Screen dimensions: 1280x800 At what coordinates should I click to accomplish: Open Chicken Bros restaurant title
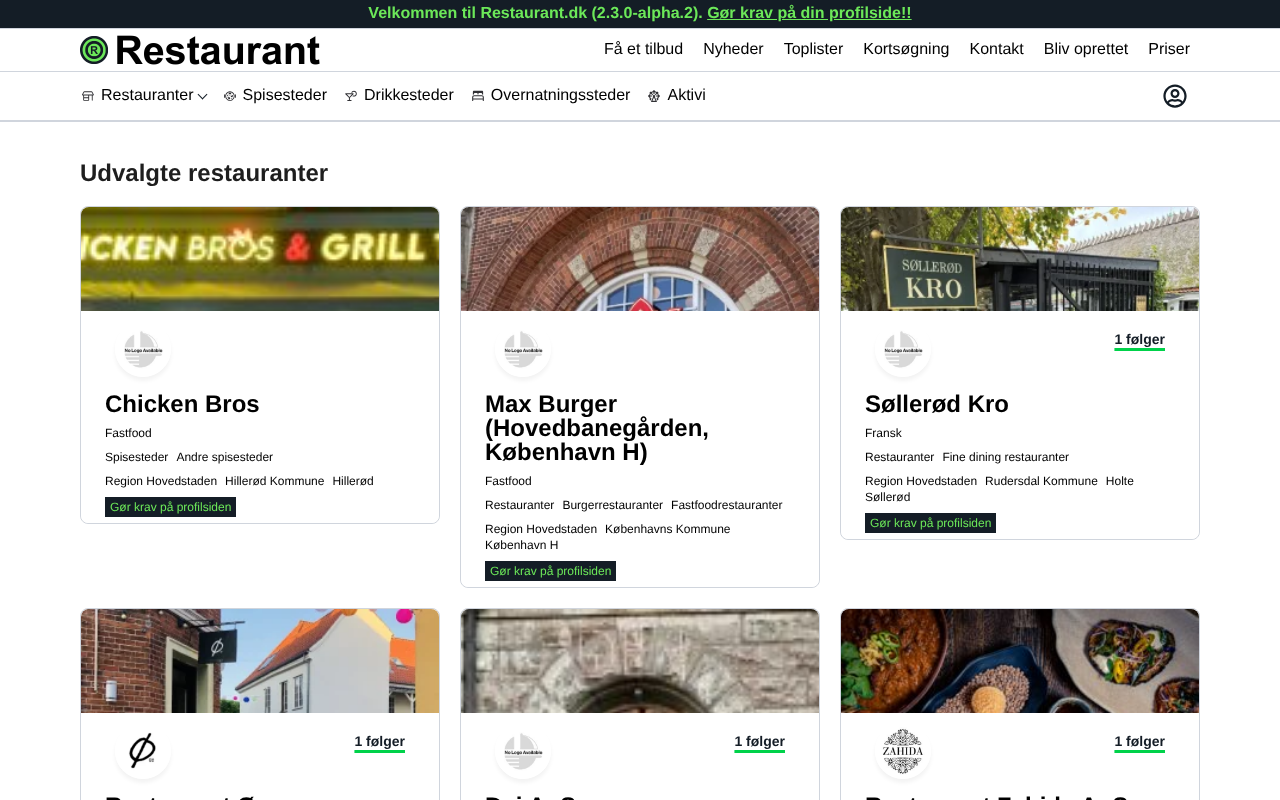[x=182, y=404]
